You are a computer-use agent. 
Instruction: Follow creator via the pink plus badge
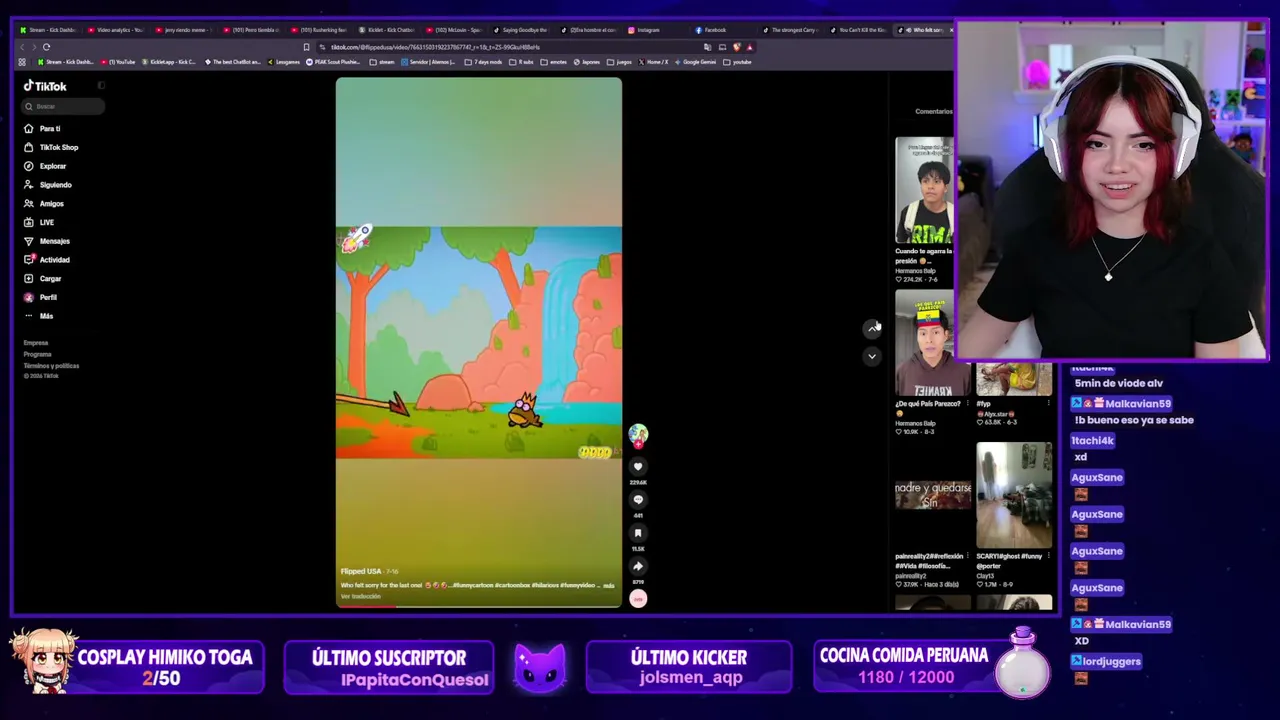click(x=638, y=444)
